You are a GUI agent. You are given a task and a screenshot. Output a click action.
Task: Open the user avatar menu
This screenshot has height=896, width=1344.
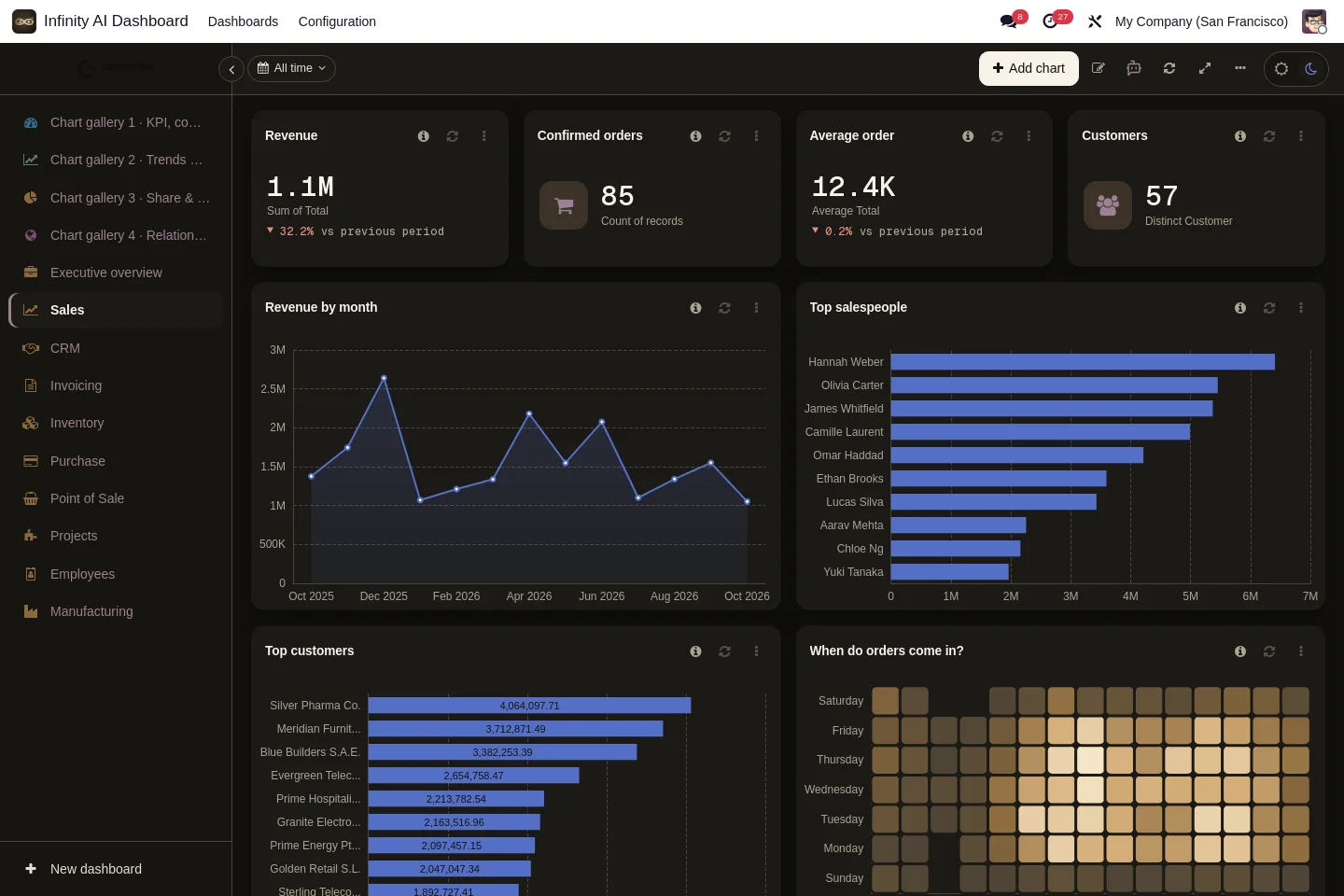coord(1314,21)
